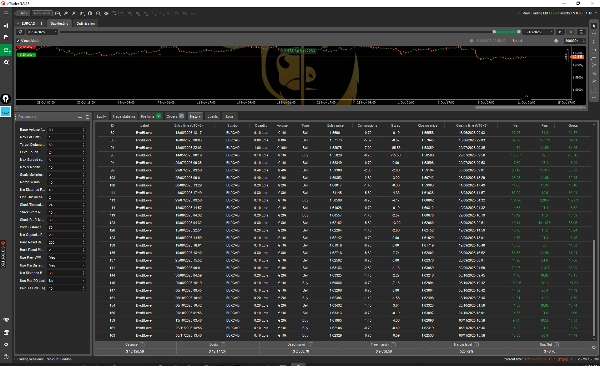Viewport: 600px width, 366px height.
Task: Open the first Yes parameter dropdown
Action: pyautogui.click(x=66, y=257)
